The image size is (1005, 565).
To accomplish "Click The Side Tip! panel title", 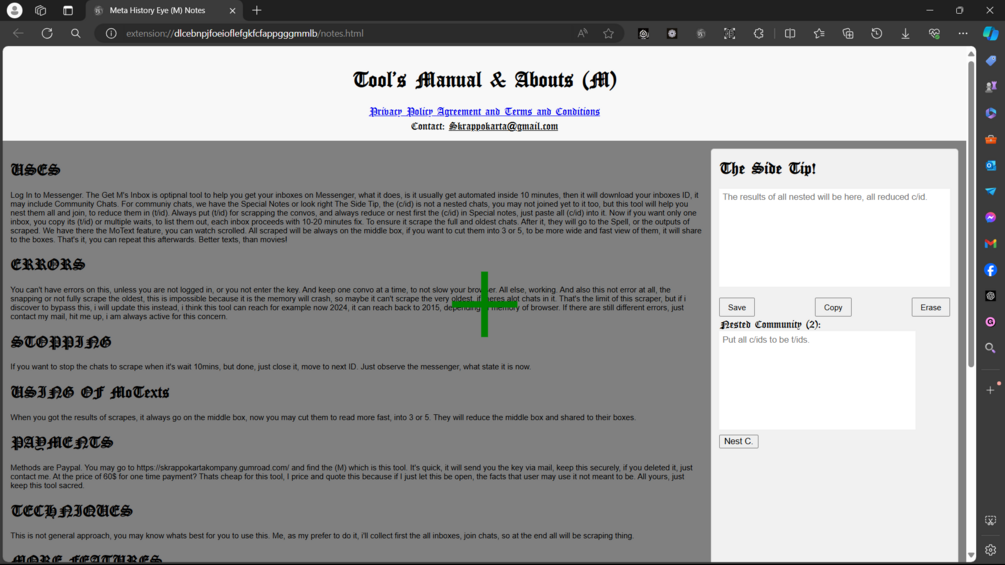I will (x=768, y=168).
